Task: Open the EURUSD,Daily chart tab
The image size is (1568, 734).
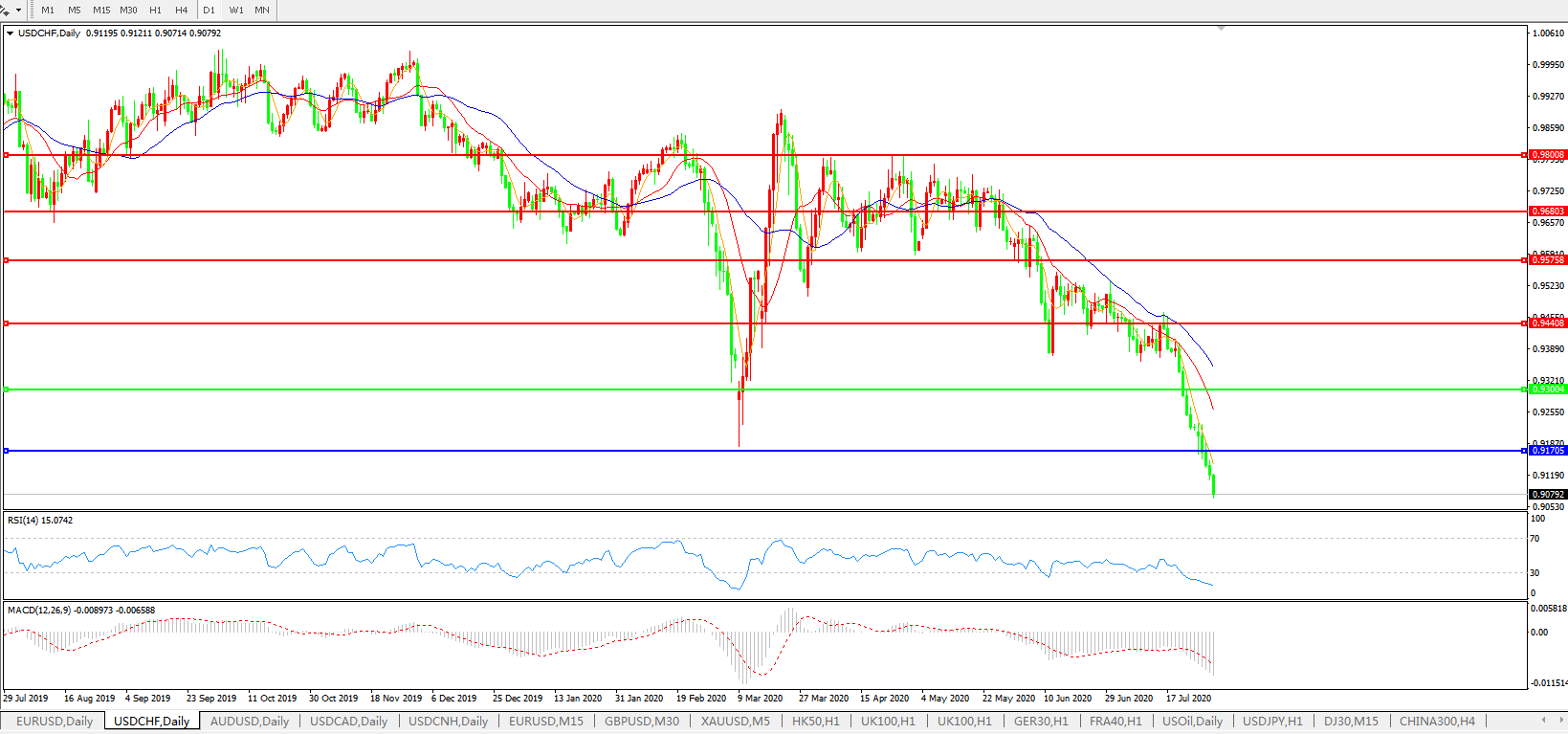Action: (55, 721)
